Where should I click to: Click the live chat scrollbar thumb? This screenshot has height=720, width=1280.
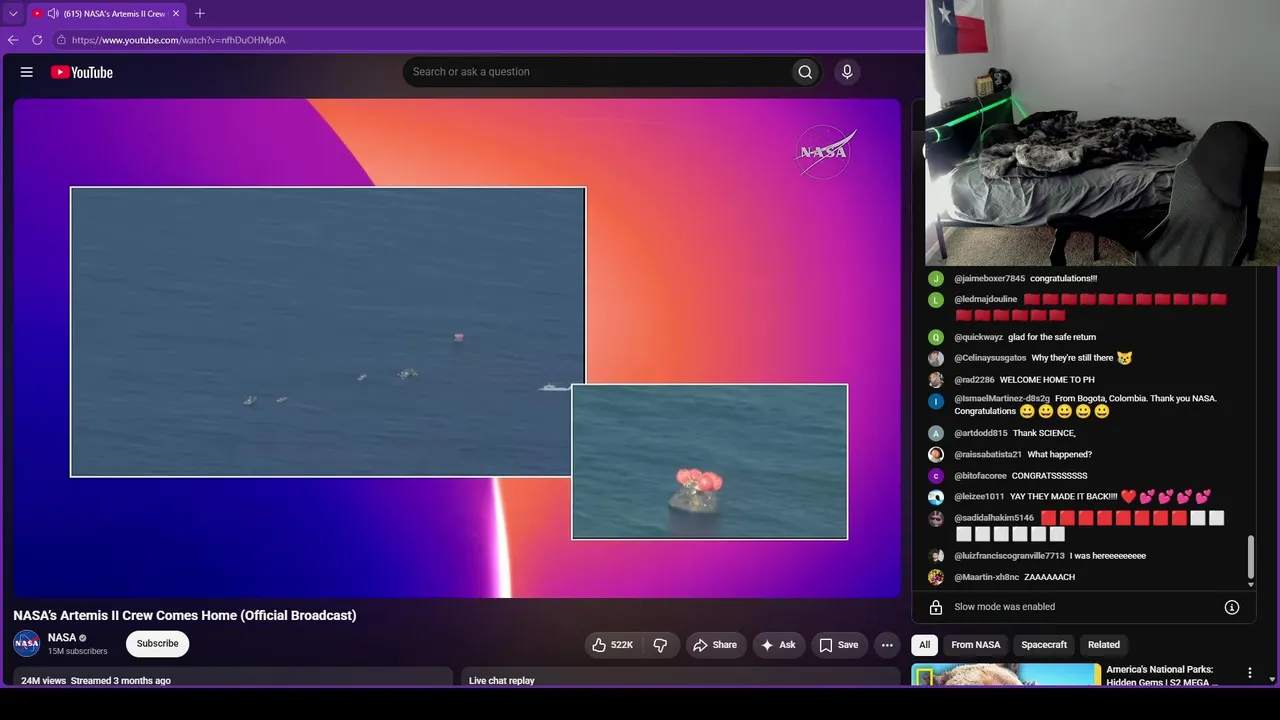1250,557
